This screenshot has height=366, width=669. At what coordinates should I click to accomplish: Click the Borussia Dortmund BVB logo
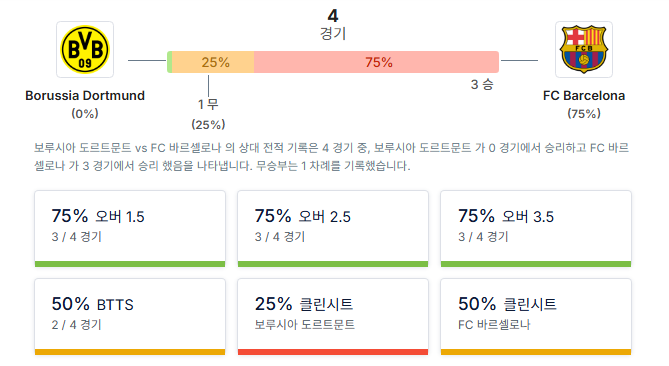coord(85,49)
